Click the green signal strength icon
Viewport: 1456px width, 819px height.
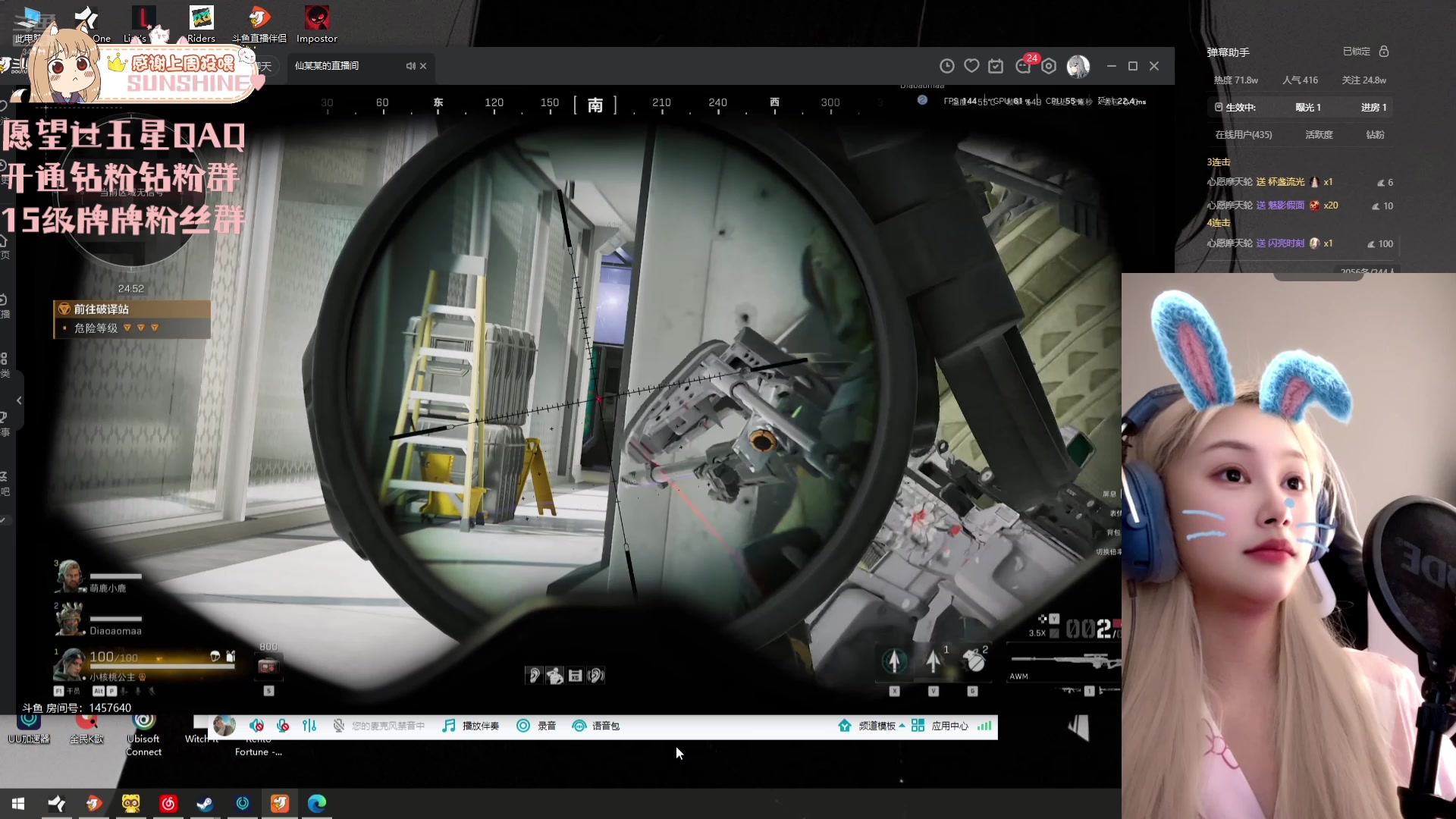pos(984,726)
